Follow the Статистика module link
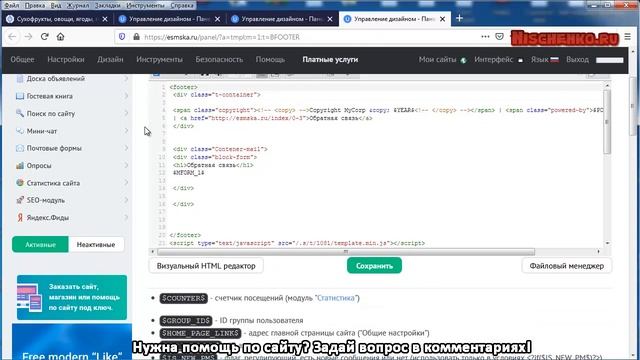640x360 pixels. tap(336, 298)
